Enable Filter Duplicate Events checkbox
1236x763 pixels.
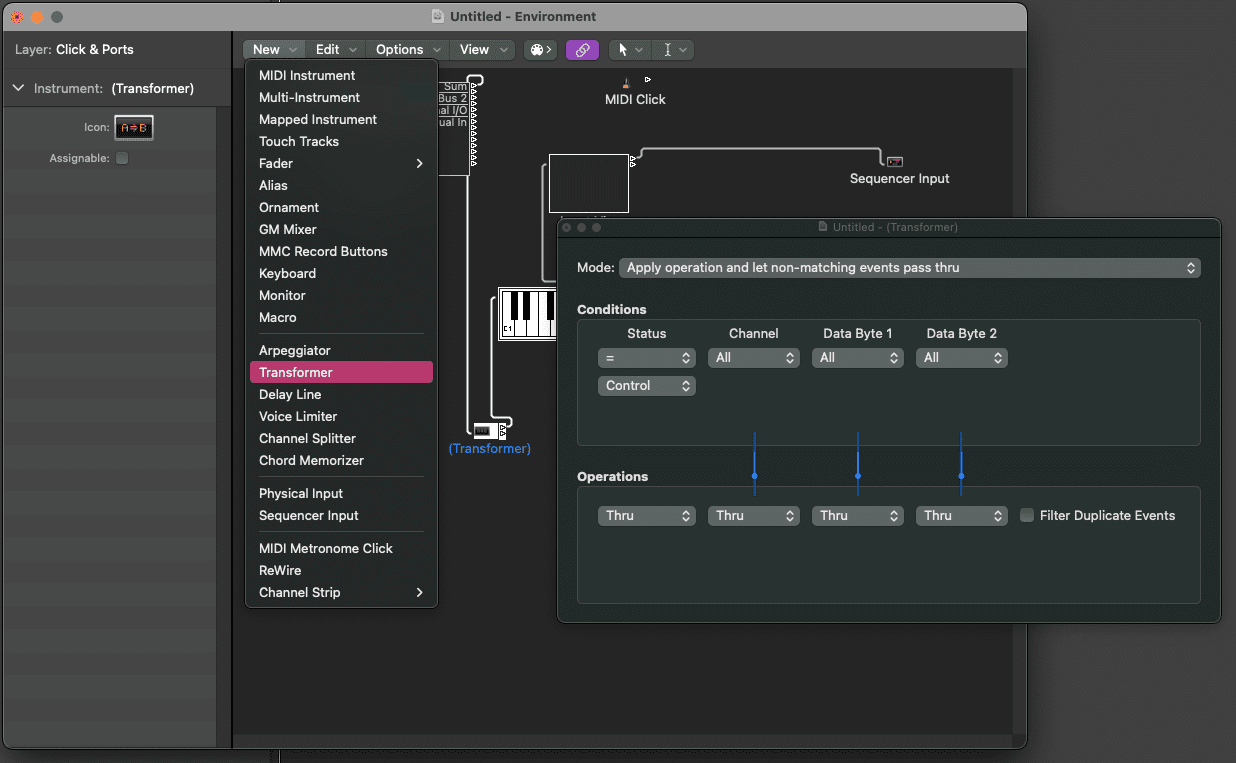[1027, 515]
